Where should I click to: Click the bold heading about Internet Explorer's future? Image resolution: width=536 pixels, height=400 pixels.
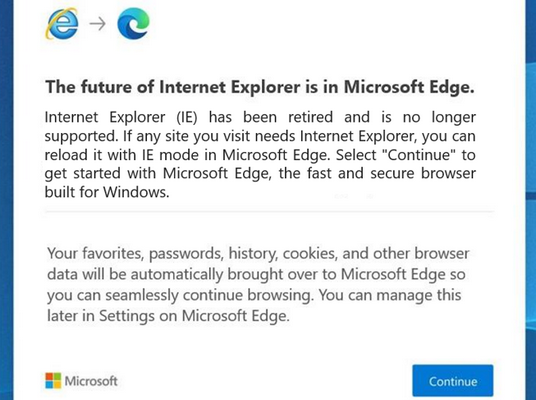tap(260, 87)
